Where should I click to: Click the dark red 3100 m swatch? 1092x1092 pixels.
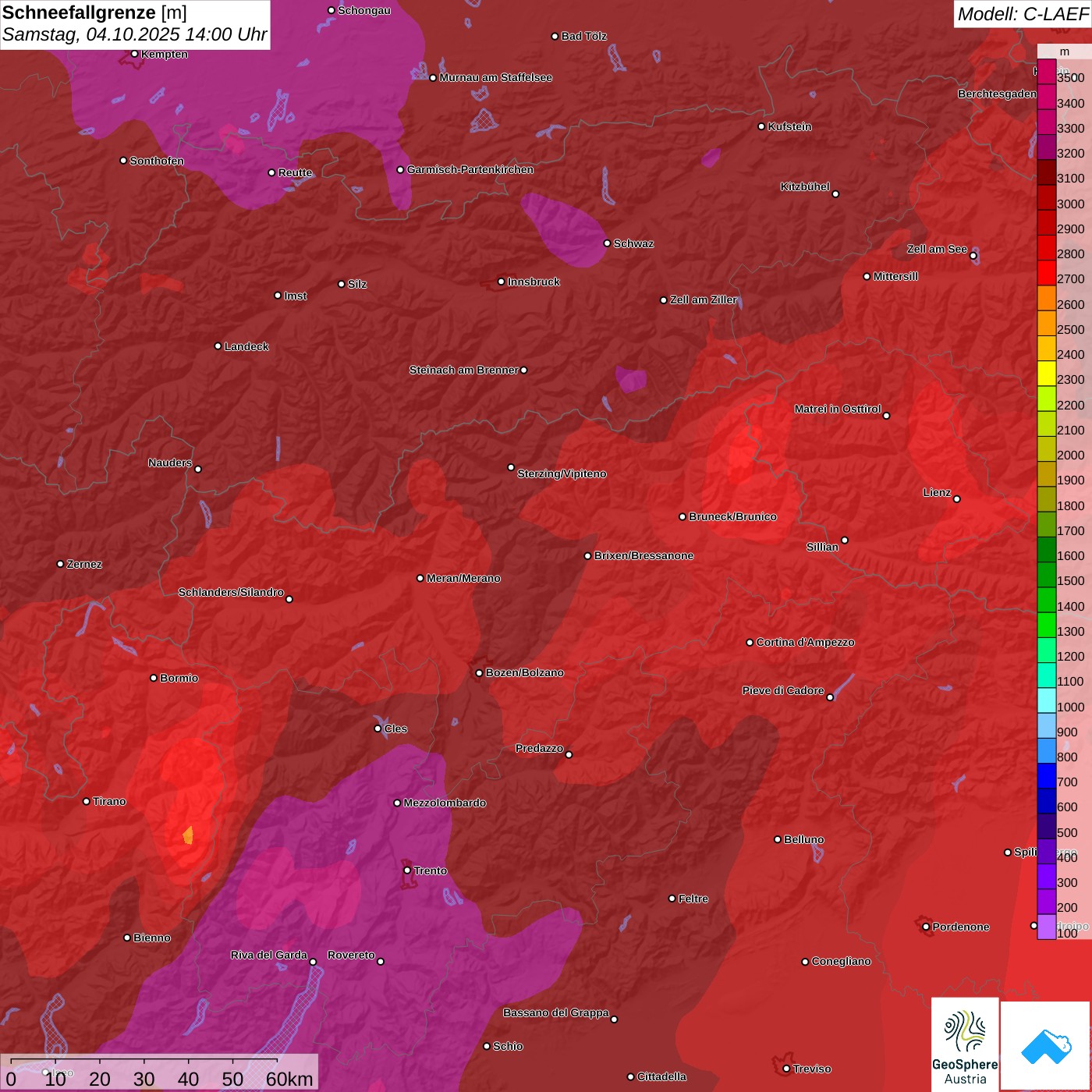(x=1047, y=172)
